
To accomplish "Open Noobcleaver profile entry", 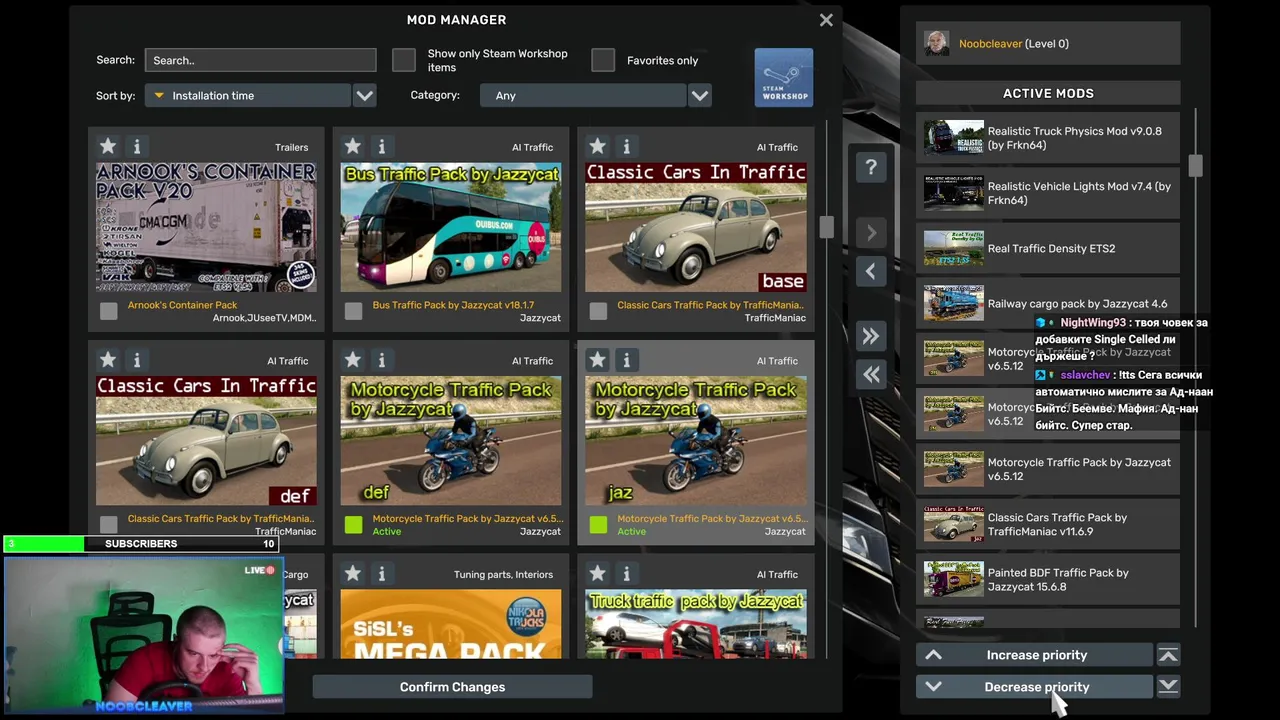I will [1048, 44].
